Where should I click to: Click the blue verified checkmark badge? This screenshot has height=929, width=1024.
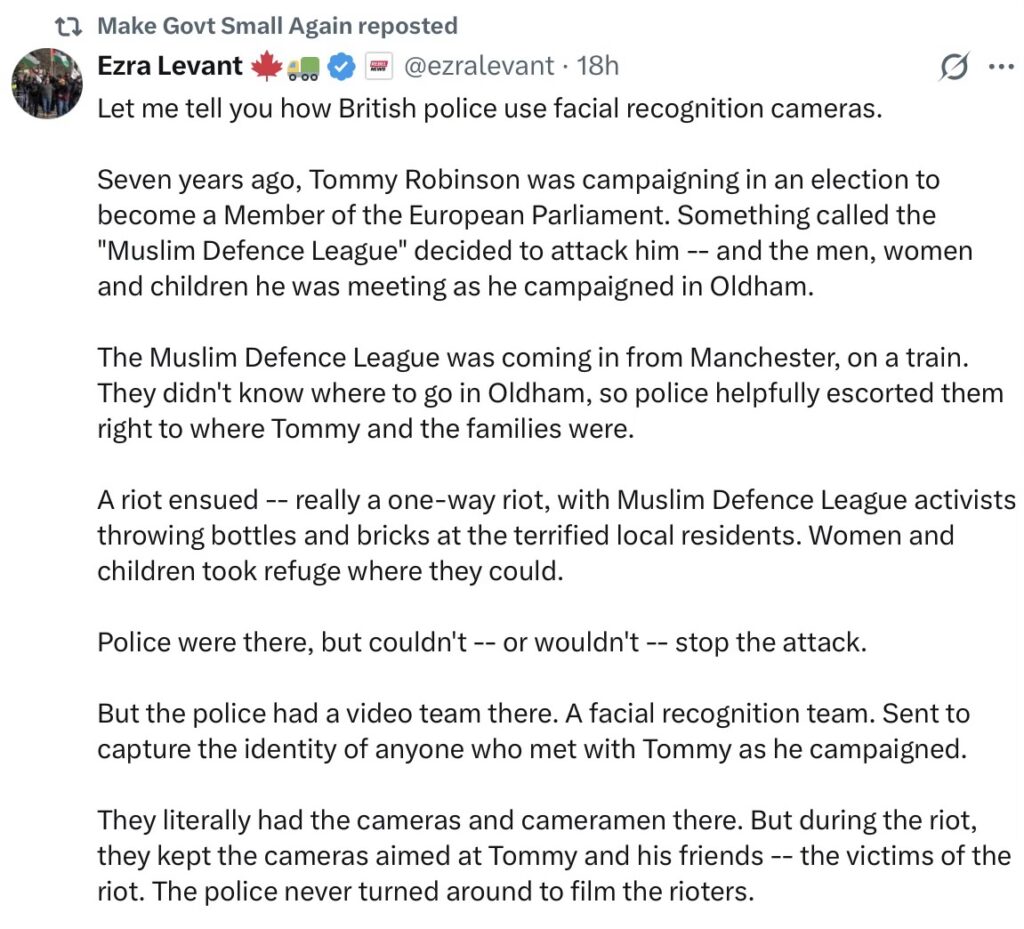click(x=341, y=67)
